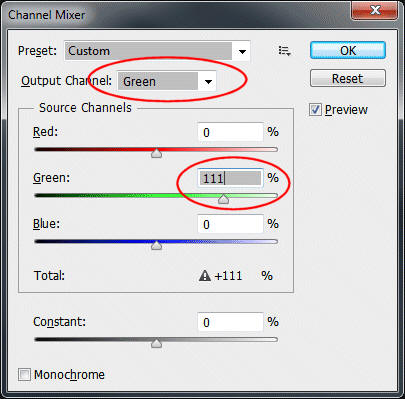The image size is (405, 399).
Task: Select the Custom preset combo box
Action: (157, 51)
